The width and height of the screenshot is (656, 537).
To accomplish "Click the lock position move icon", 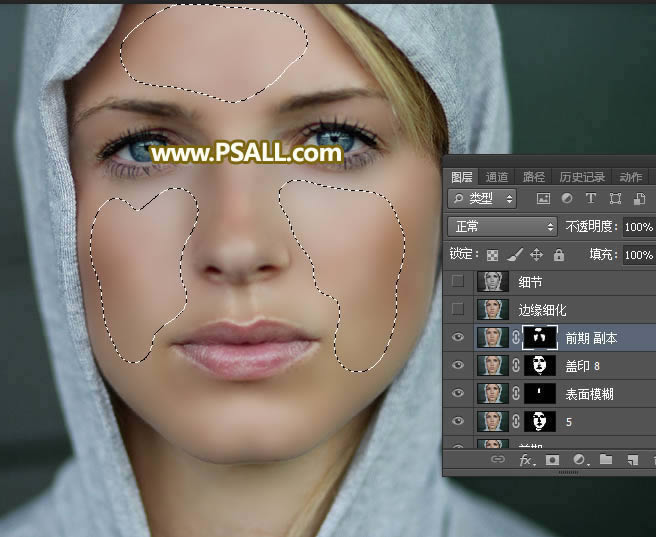I will click(536, 255).
